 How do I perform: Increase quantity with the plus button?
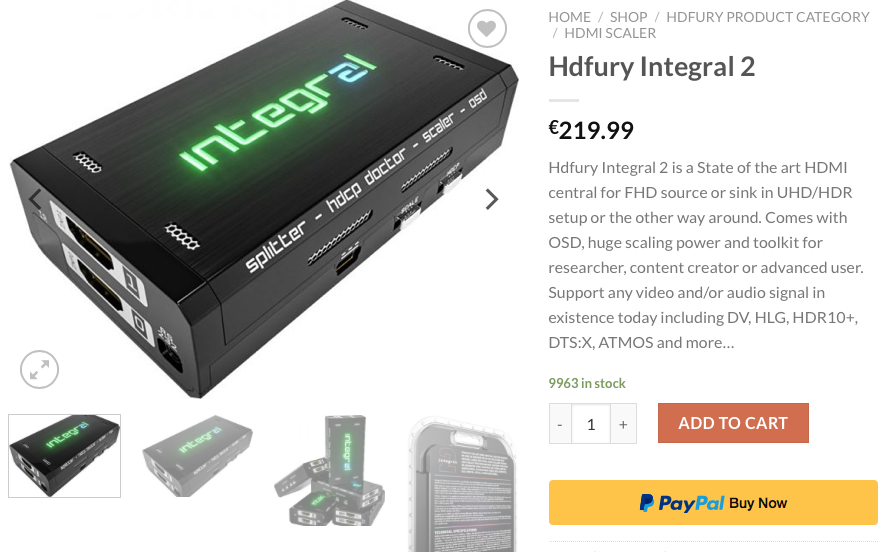[x=623, y=424]
